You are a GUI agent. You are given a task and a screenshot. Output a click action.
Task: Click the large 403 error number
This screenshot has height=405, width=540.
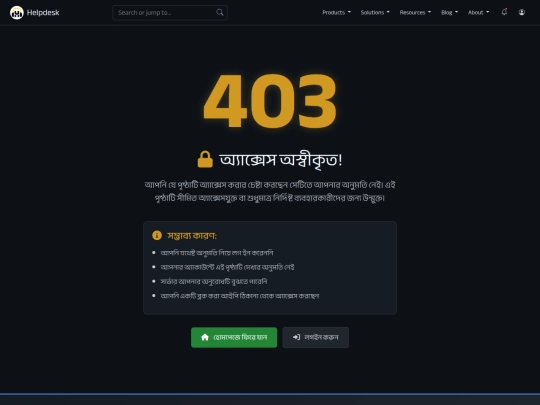270,101
